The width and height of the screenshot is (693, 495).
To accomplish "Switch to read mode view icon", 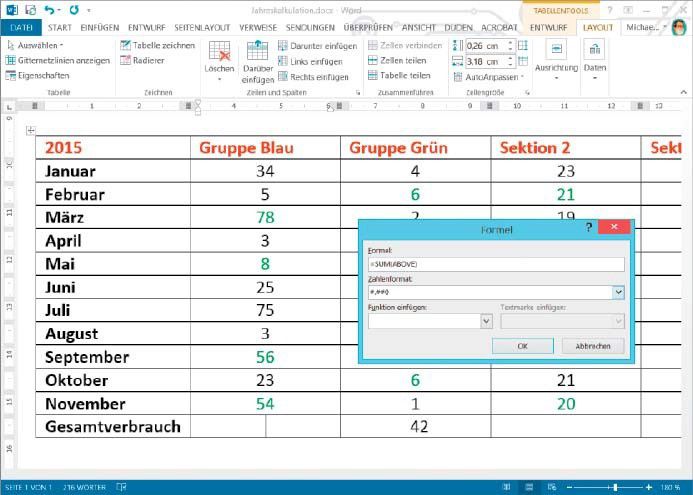I will tap(506, 487).
